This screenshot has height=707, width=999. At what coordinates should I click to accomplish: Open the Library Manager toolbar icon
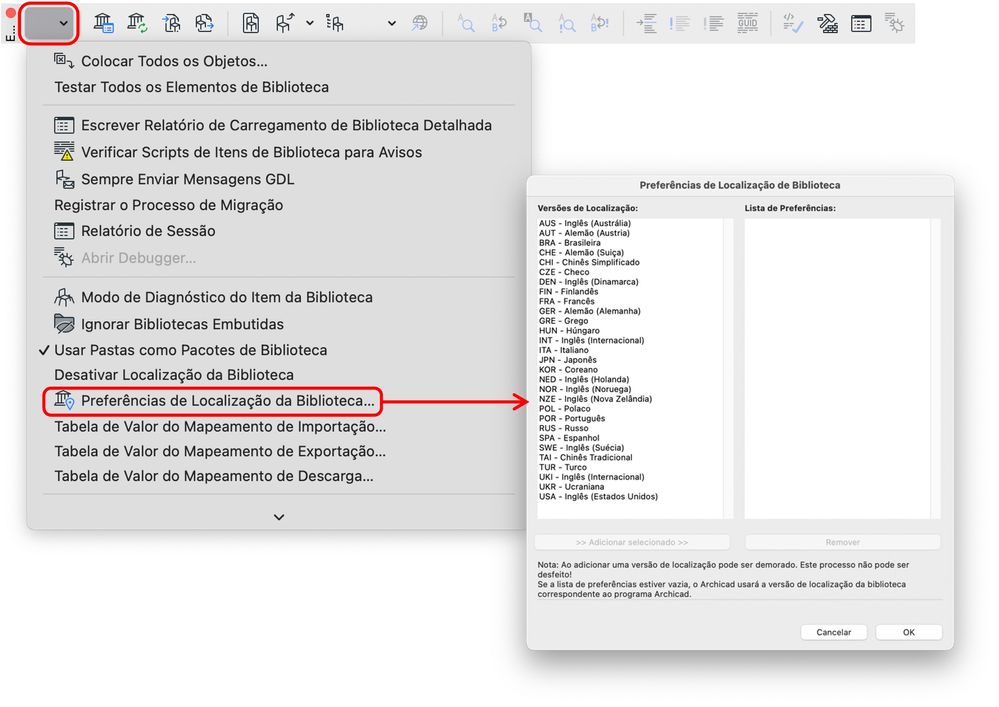104,24
